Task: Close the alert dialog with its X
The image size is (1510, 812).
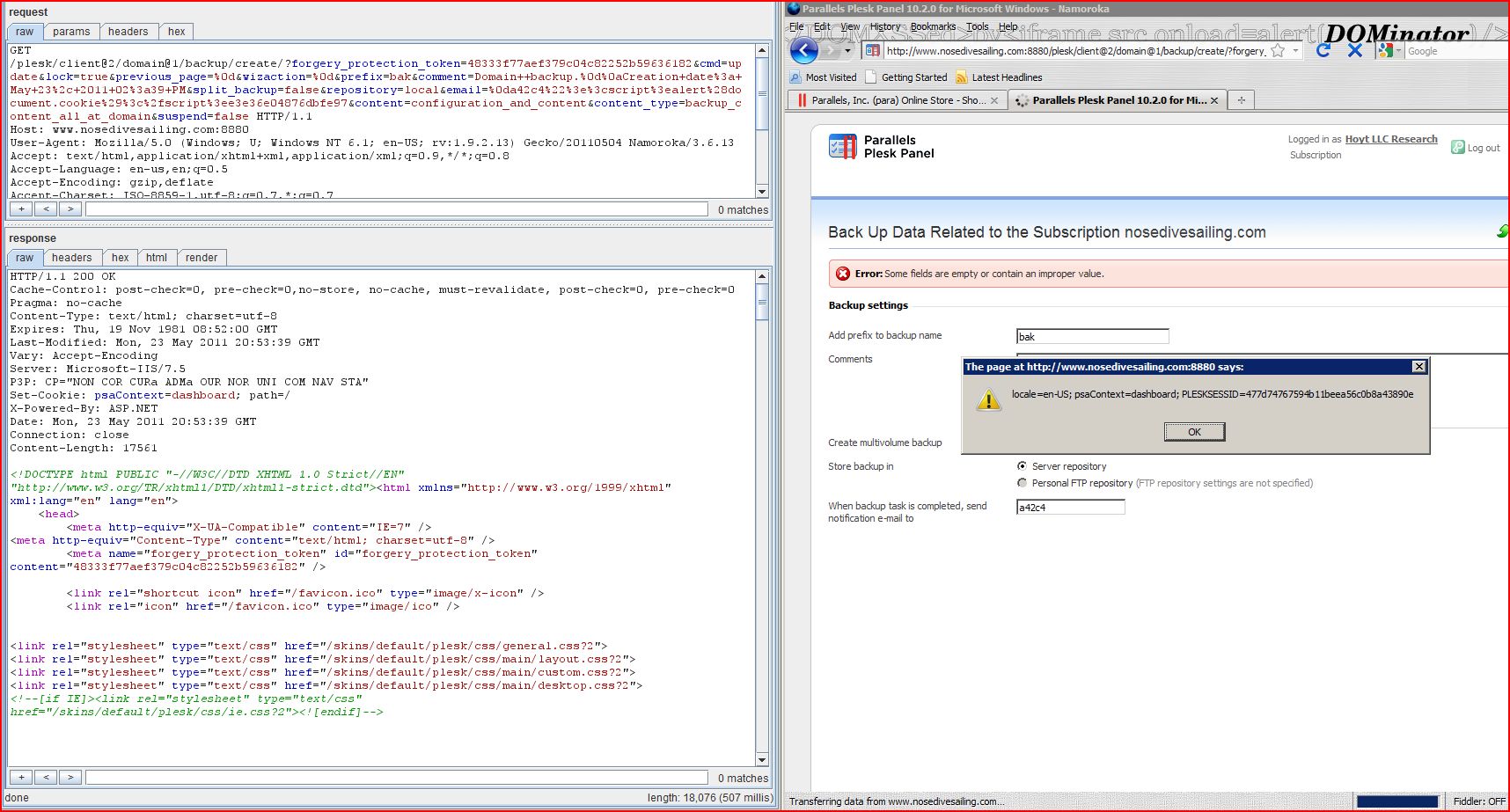Action: tap(1418, 367)
